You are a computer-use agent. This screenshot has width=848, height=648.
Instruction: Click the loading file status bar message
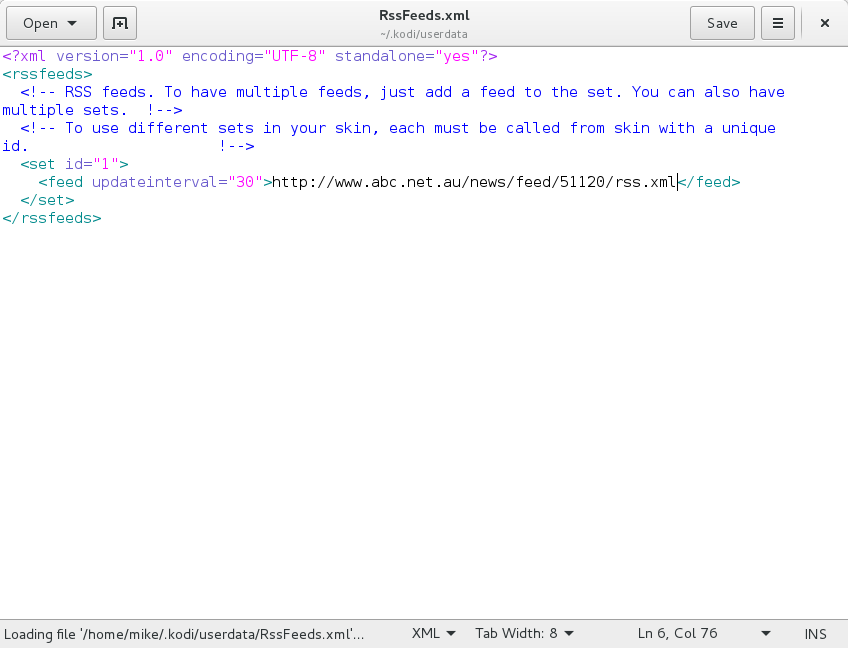coord(184,633)
